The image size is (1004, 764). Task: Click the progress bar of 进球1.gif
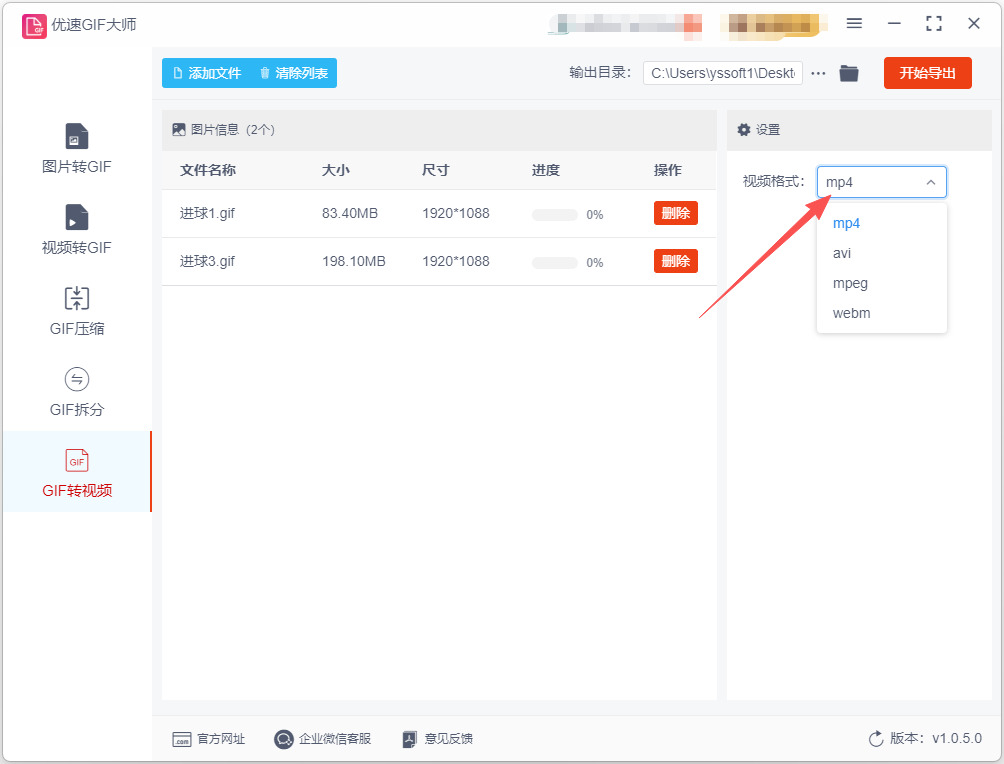pos(555,215)
